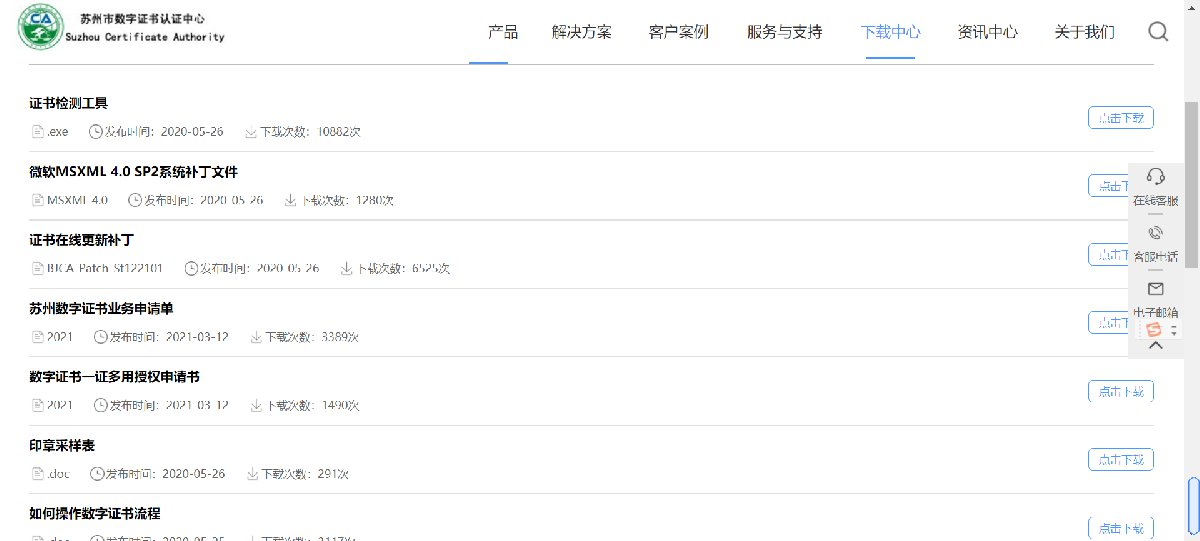1200x541 pixels.
Task: Click the email envelope icon
Action: [1155, 289]
